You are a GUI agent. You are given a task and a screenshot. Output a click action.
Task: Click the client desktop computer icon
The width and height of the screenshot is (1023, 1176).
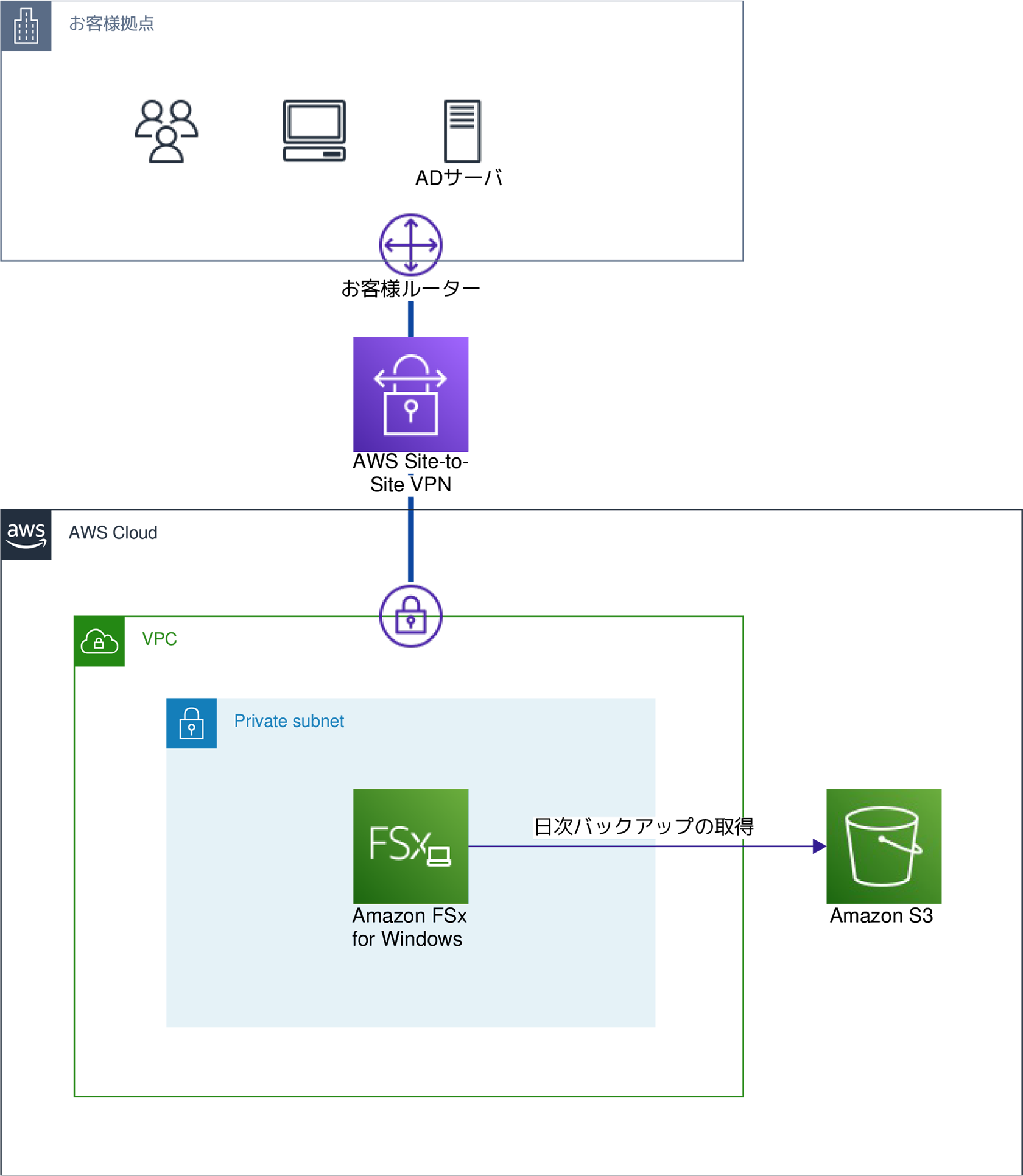pyautogui.click(x=314, y=131)
